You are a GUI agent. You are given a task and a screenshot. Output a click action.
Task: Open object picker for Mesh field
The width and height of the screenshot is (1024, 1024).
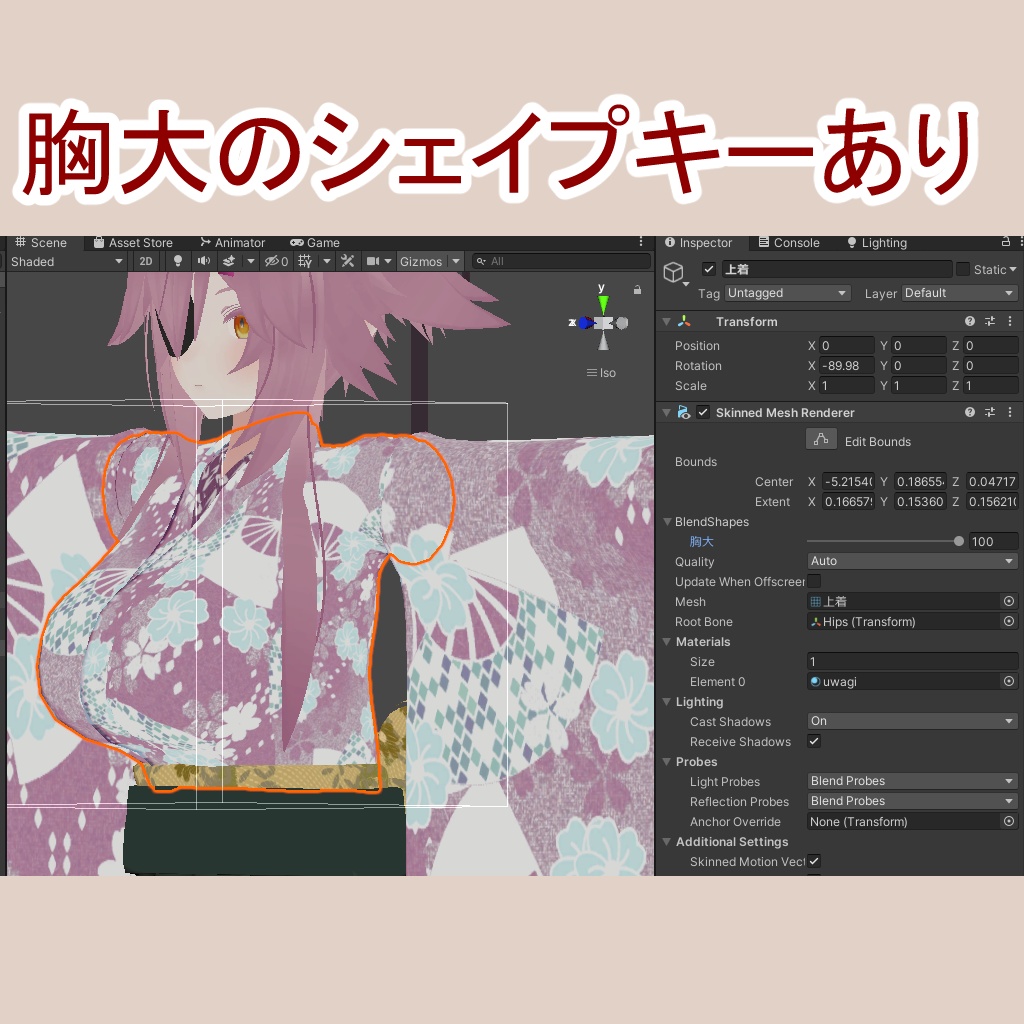(x=1009, y=601)
